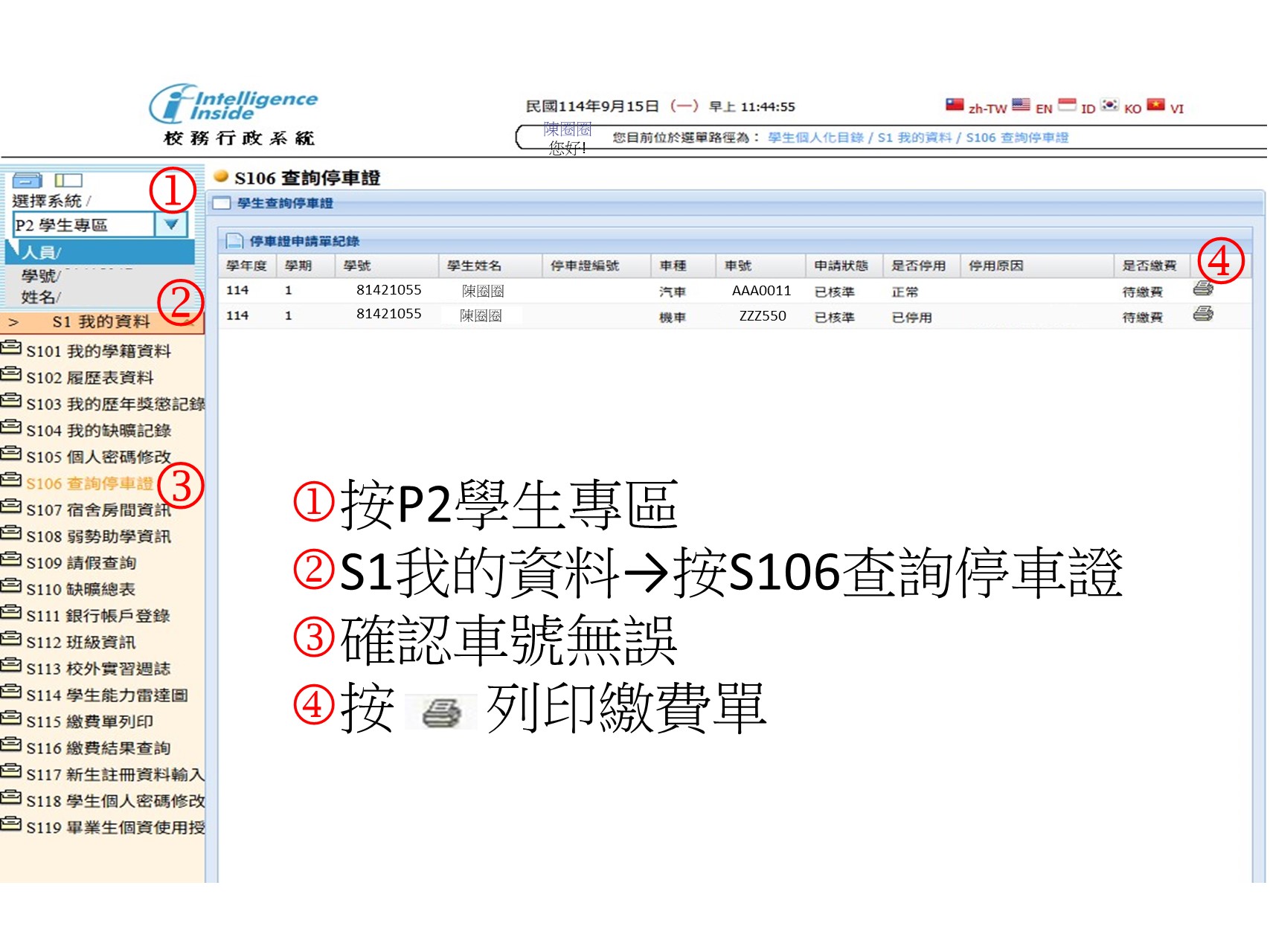Switch language using the EN flag
The width and height of the screenshot is (1270, 952).
[1021, 105]
